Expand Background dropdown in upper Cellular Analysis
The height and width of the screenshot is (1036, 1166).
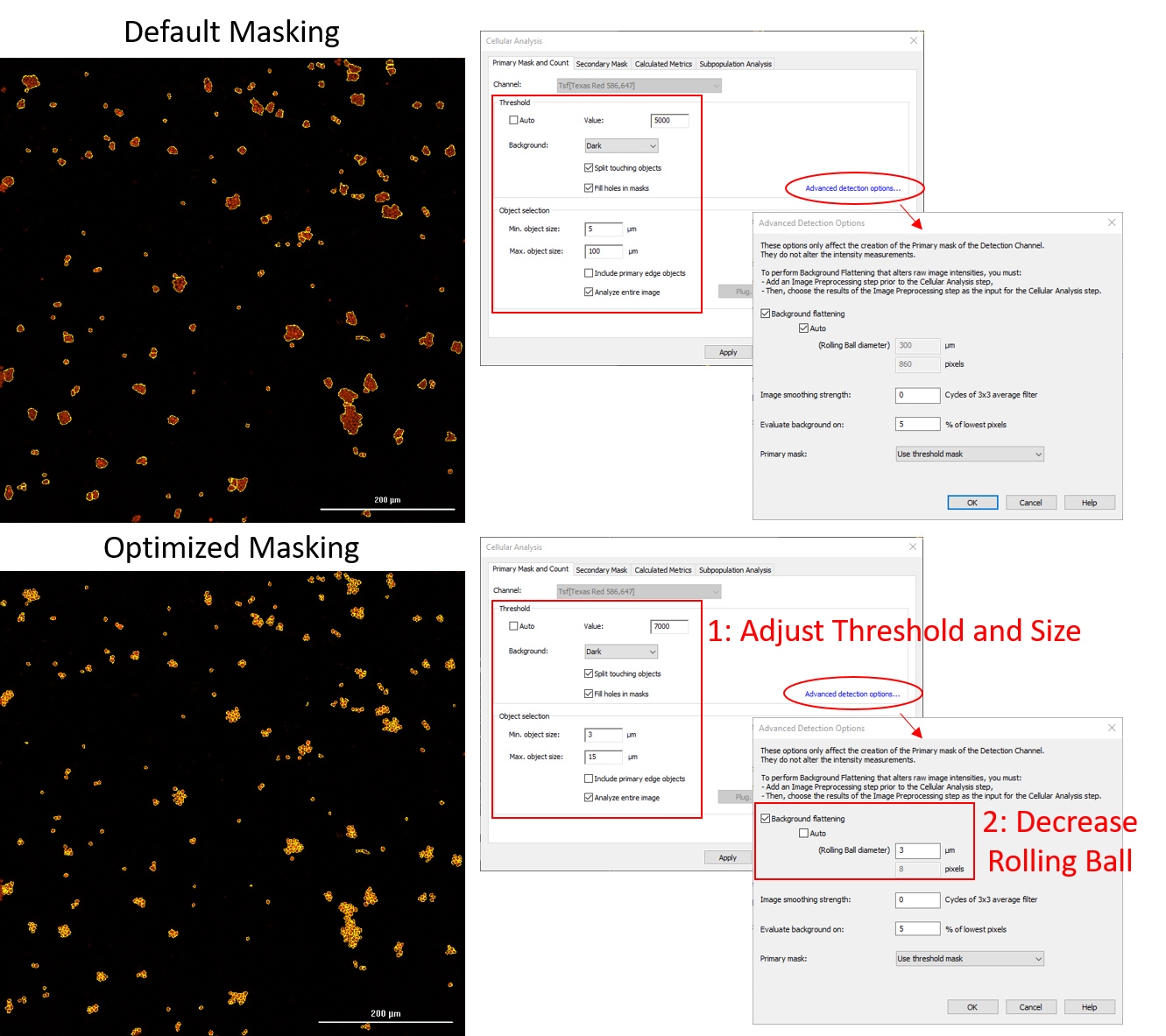point(621,146)
